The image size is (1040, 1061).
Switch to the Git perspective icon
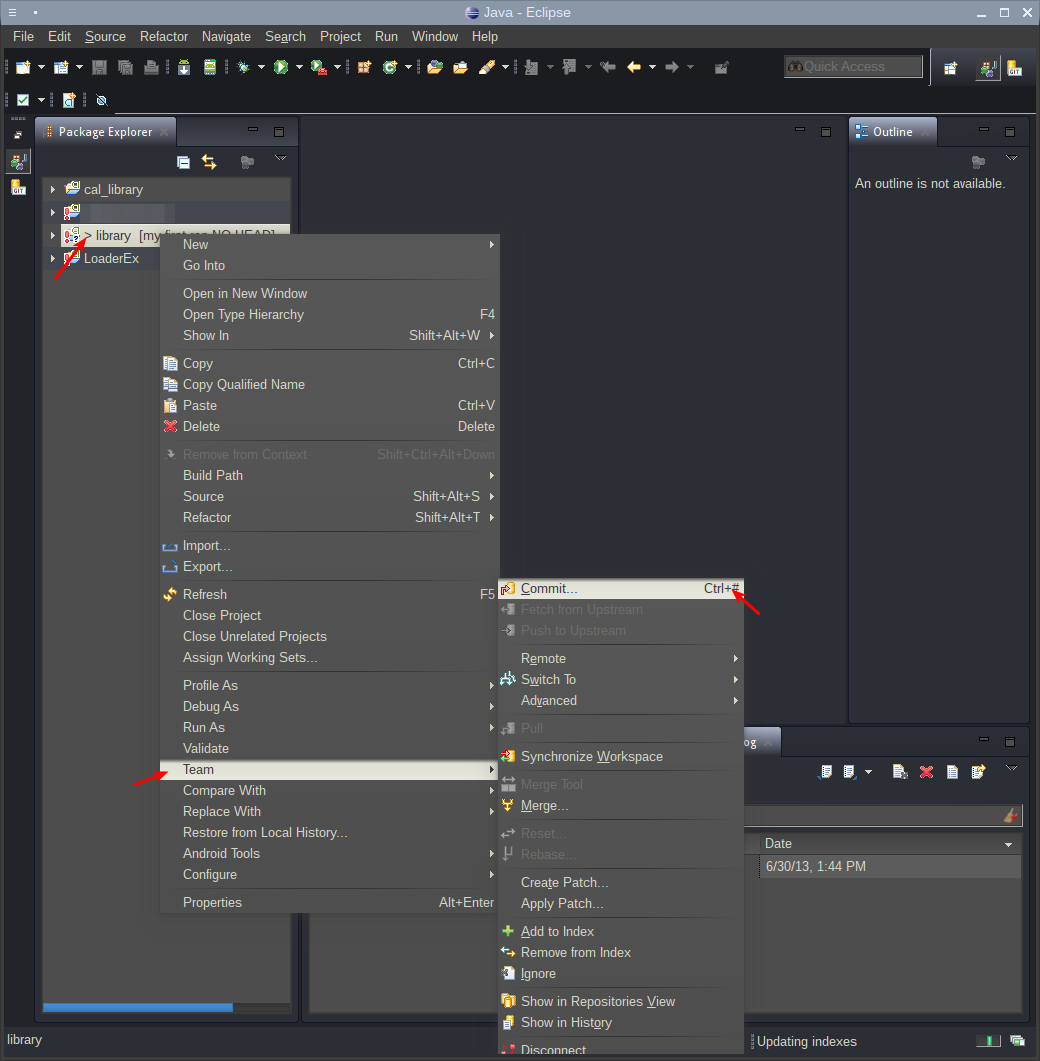click(1014, 68)
